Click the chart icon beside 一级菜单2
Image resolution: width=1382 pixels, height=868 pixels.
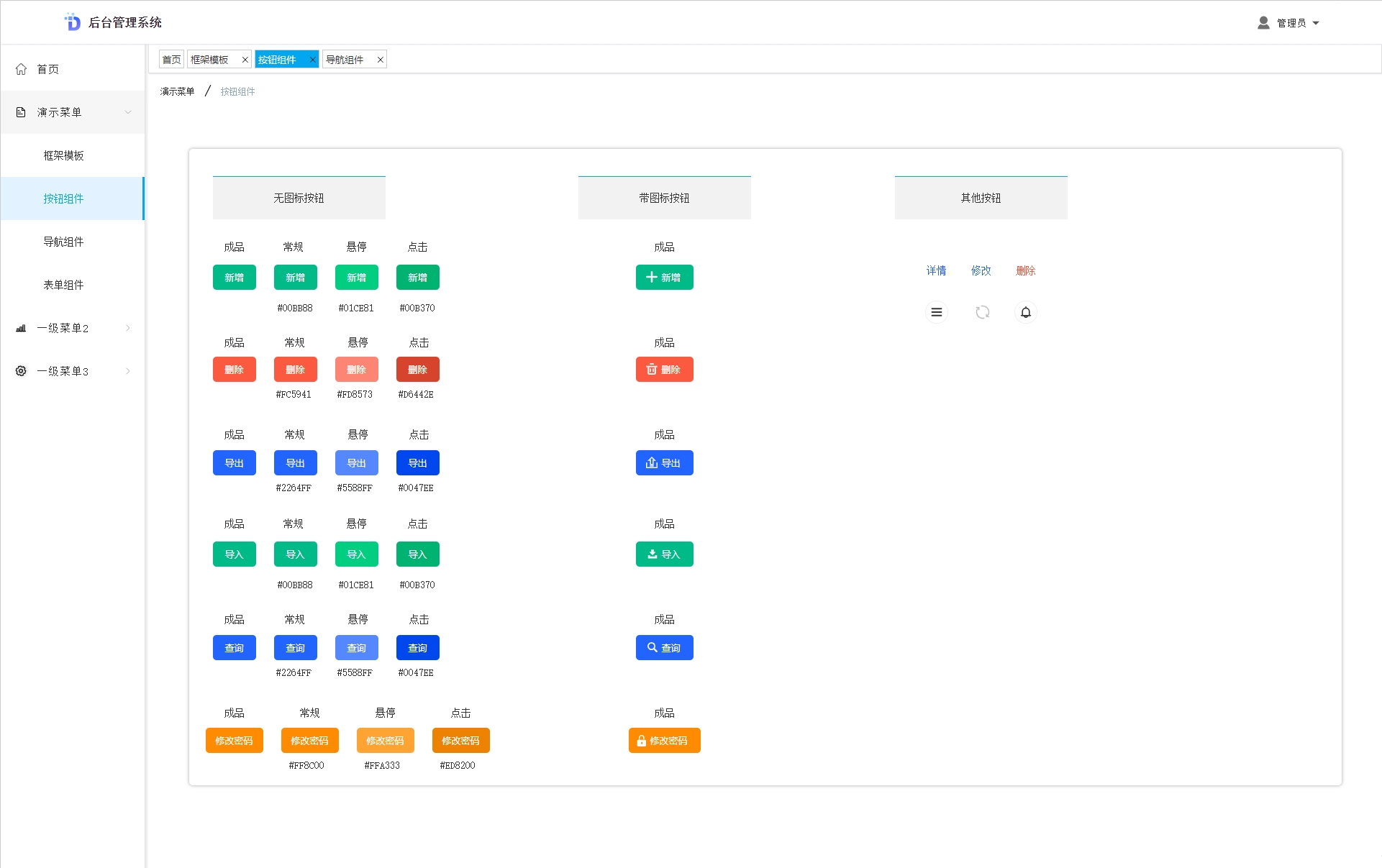pos(21,328)
